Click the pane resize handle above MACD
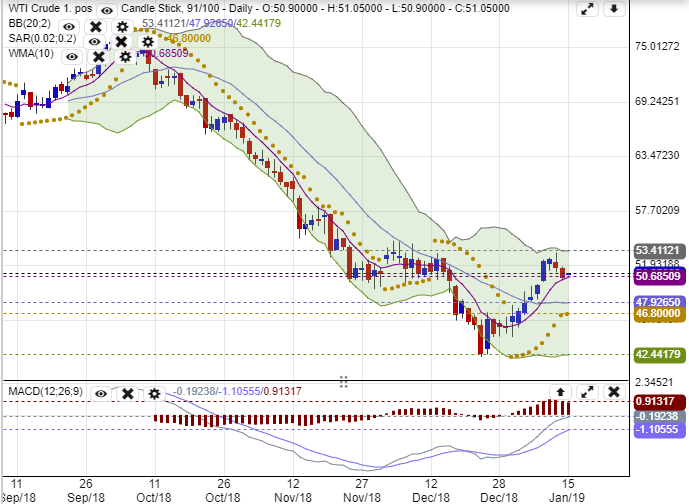Image resolution: width=689 pixels, height=504 pixels. click(343, 381)
